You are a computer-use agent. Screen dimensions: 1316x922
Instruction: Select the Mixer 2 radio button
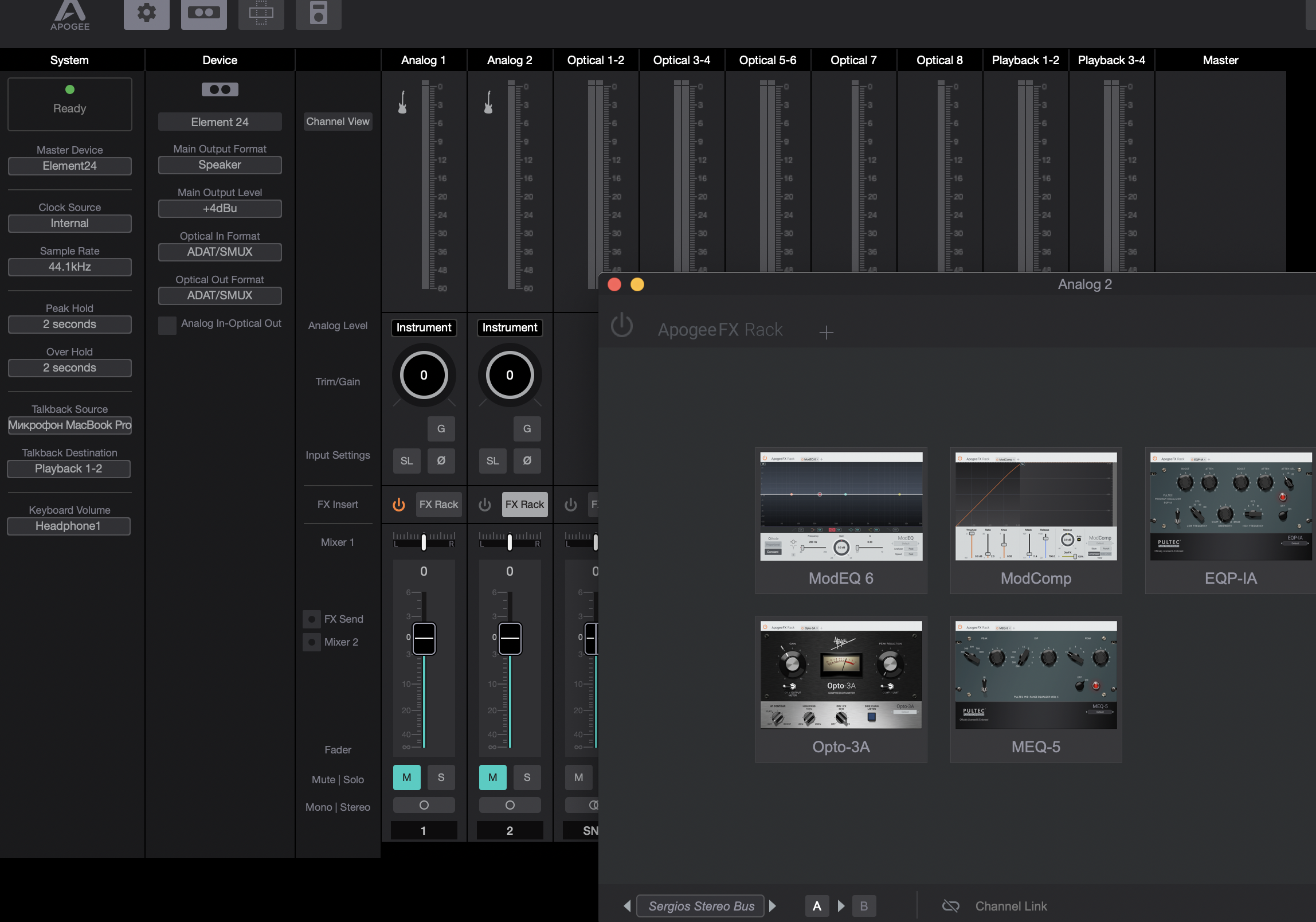(312, 642)
